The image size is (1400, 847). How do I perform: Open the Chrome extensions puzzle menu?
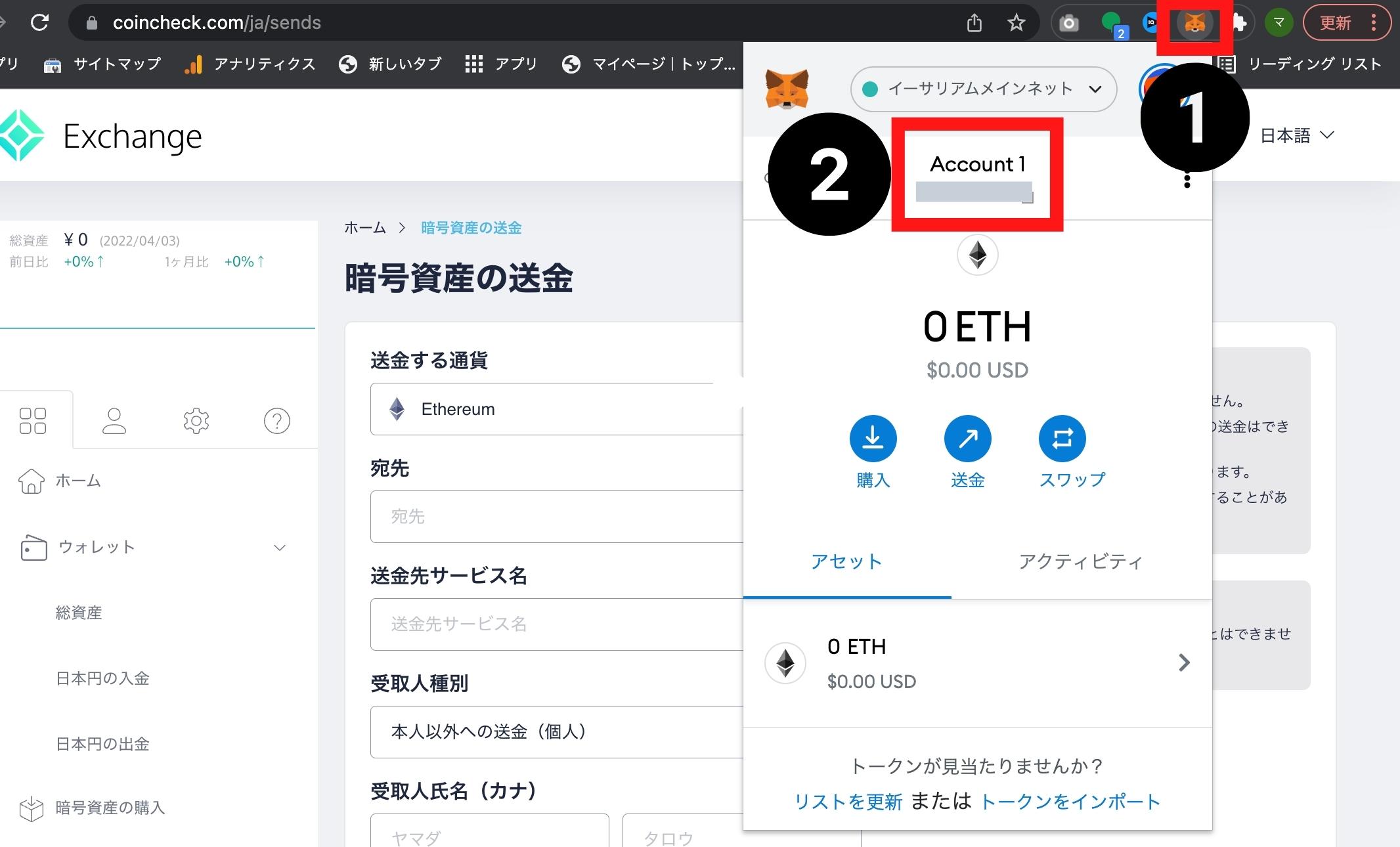(x=1238, y=24)
